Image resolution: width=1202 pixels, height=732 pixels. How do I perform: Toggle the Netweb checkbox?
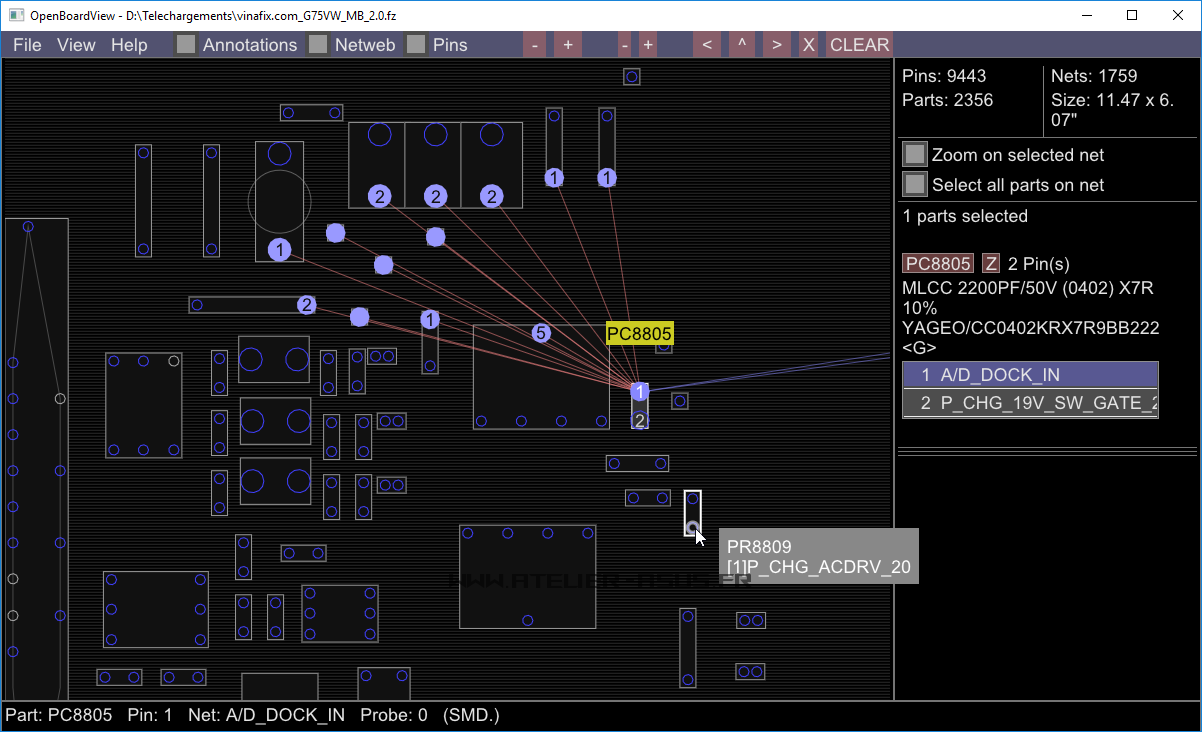point(318,44)
